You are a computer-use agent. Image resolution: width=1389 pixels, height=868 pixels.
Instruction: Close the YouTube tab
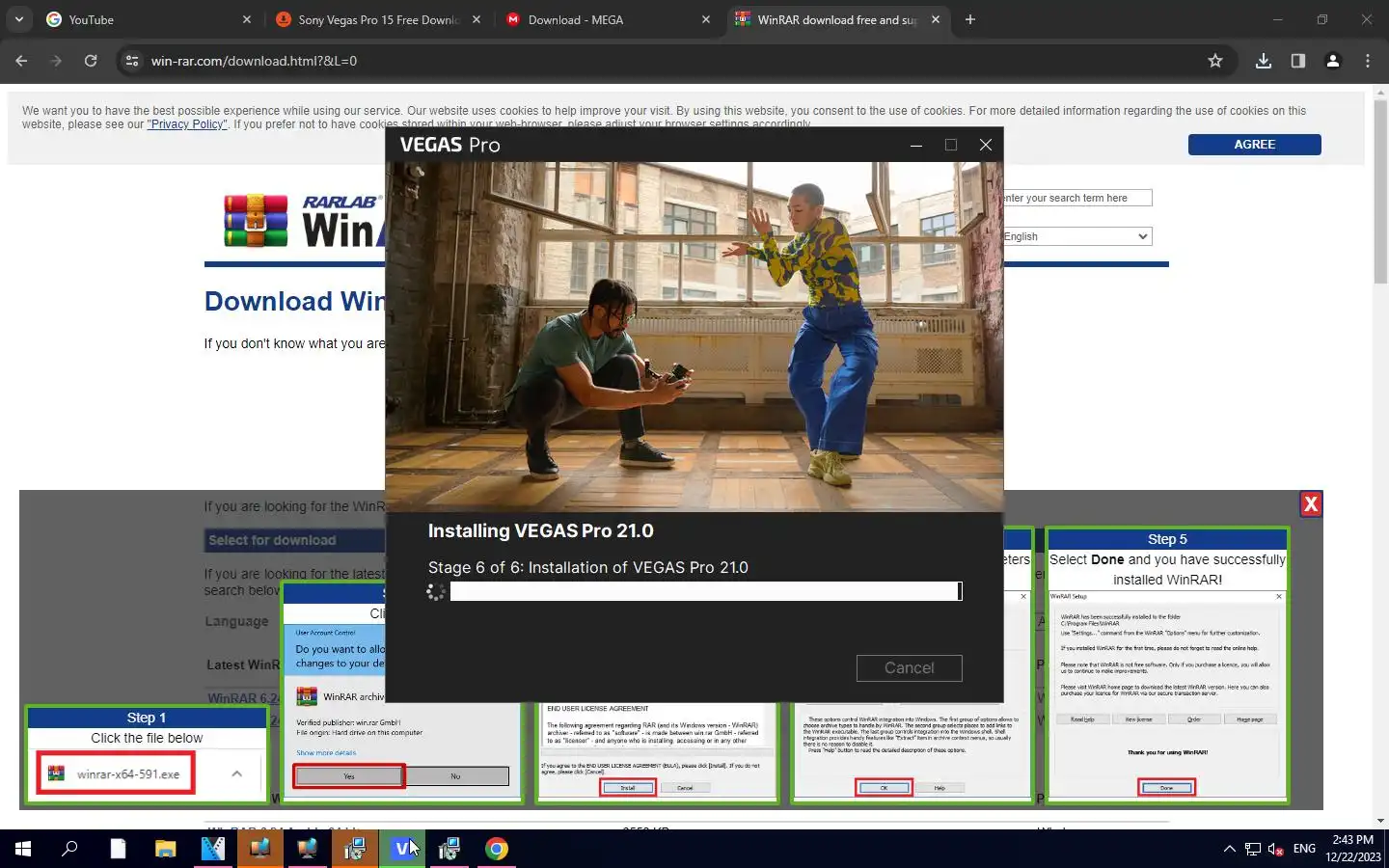[x=247, y=19]
